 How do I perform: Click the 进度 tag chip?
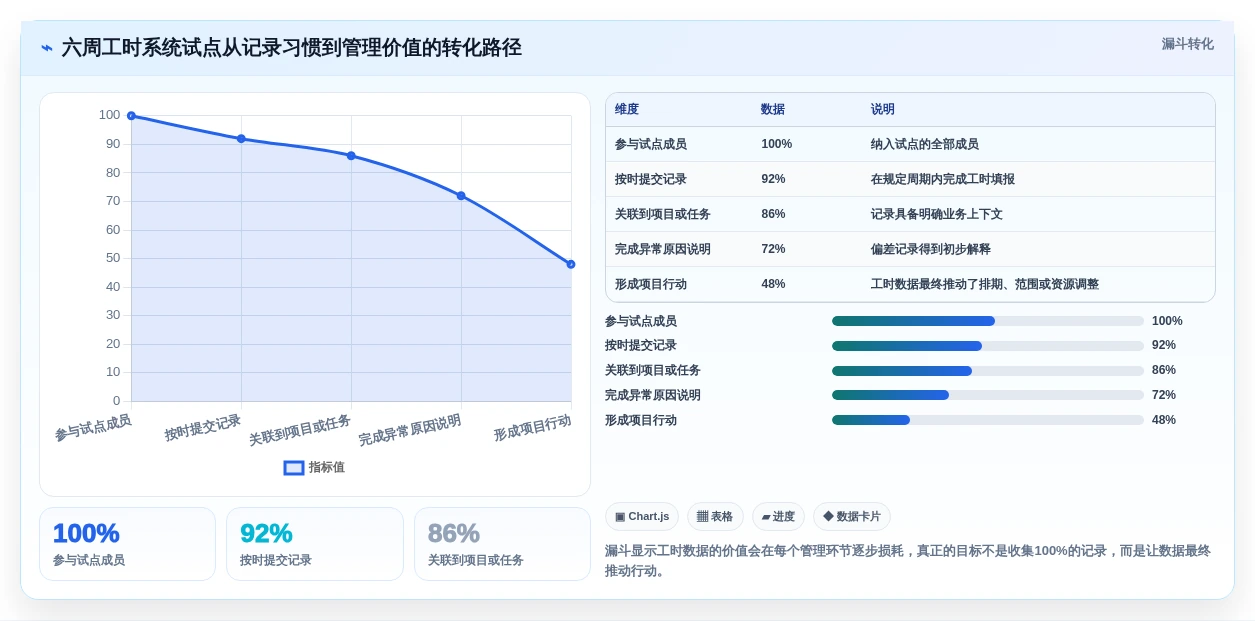(778, 516)
